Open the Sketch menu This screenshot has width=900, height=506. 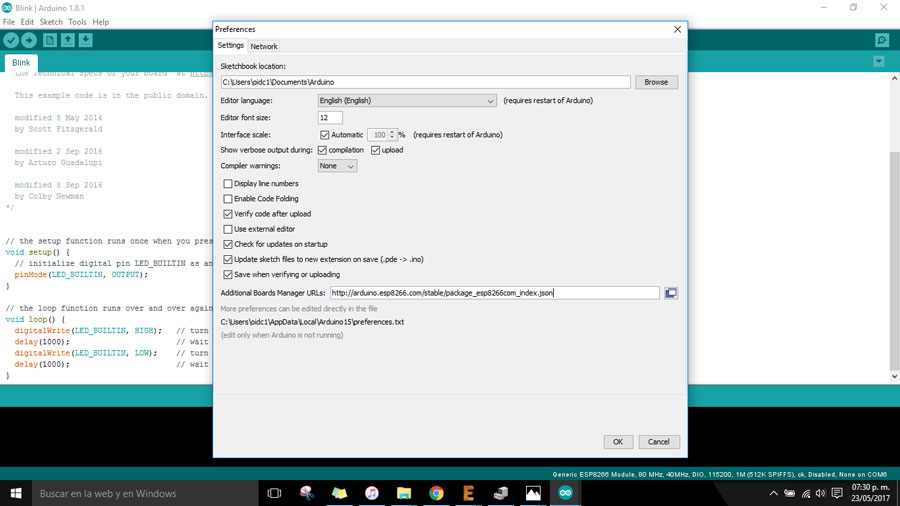(51, 22)
